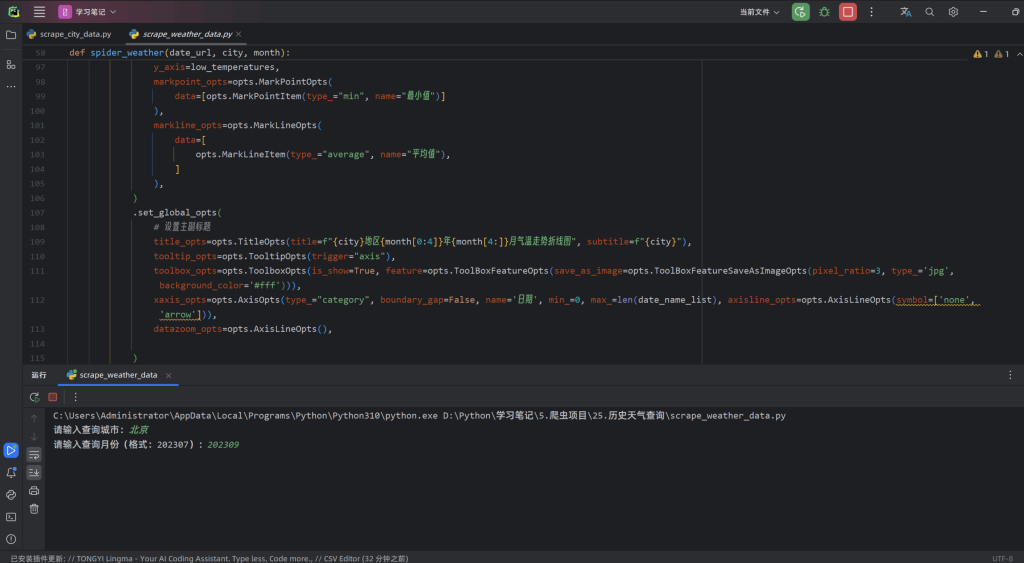Print the console output using printer icon

point(34,491)
